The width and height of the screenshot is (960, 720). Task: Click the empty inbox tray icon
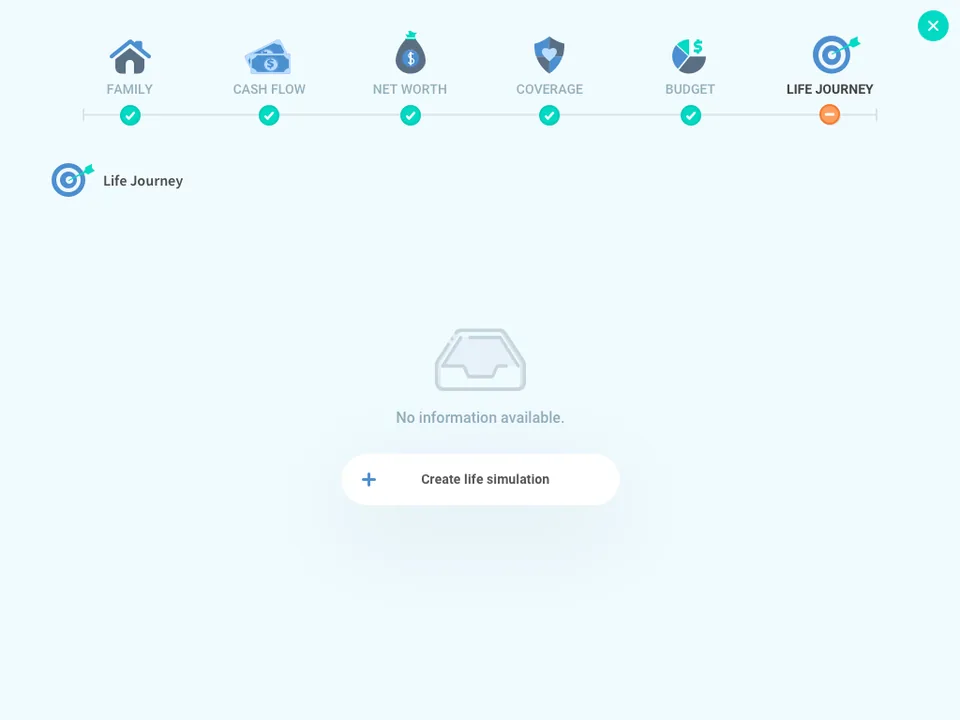481,359
